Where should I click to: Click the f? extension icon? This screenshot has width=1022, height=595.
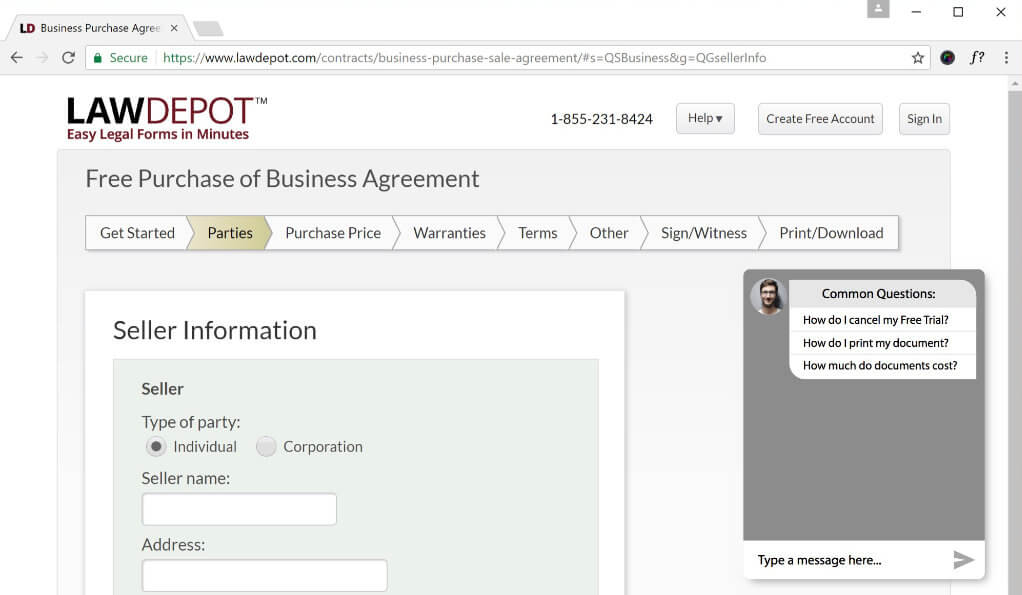click(x=977, y=58)
